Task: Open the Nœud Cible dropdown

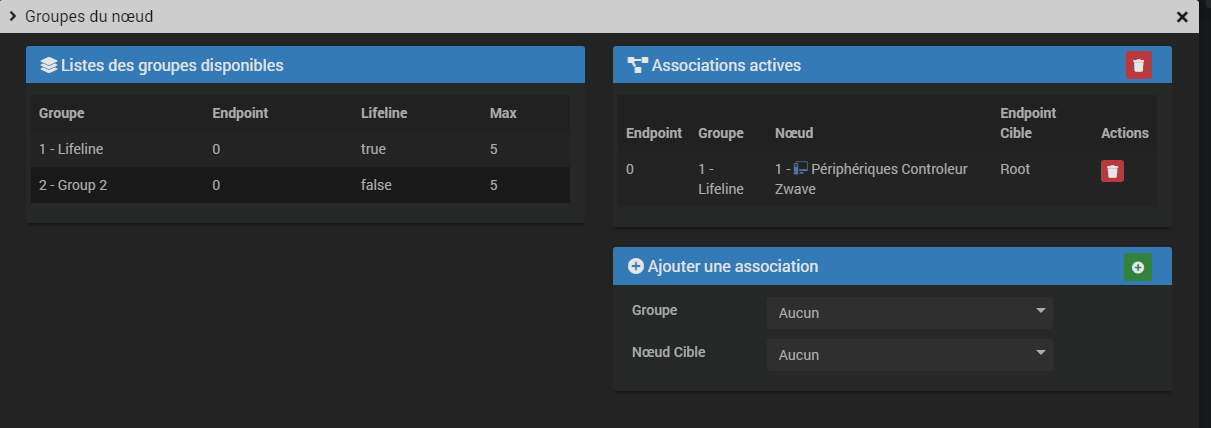Action: [910, 355]
